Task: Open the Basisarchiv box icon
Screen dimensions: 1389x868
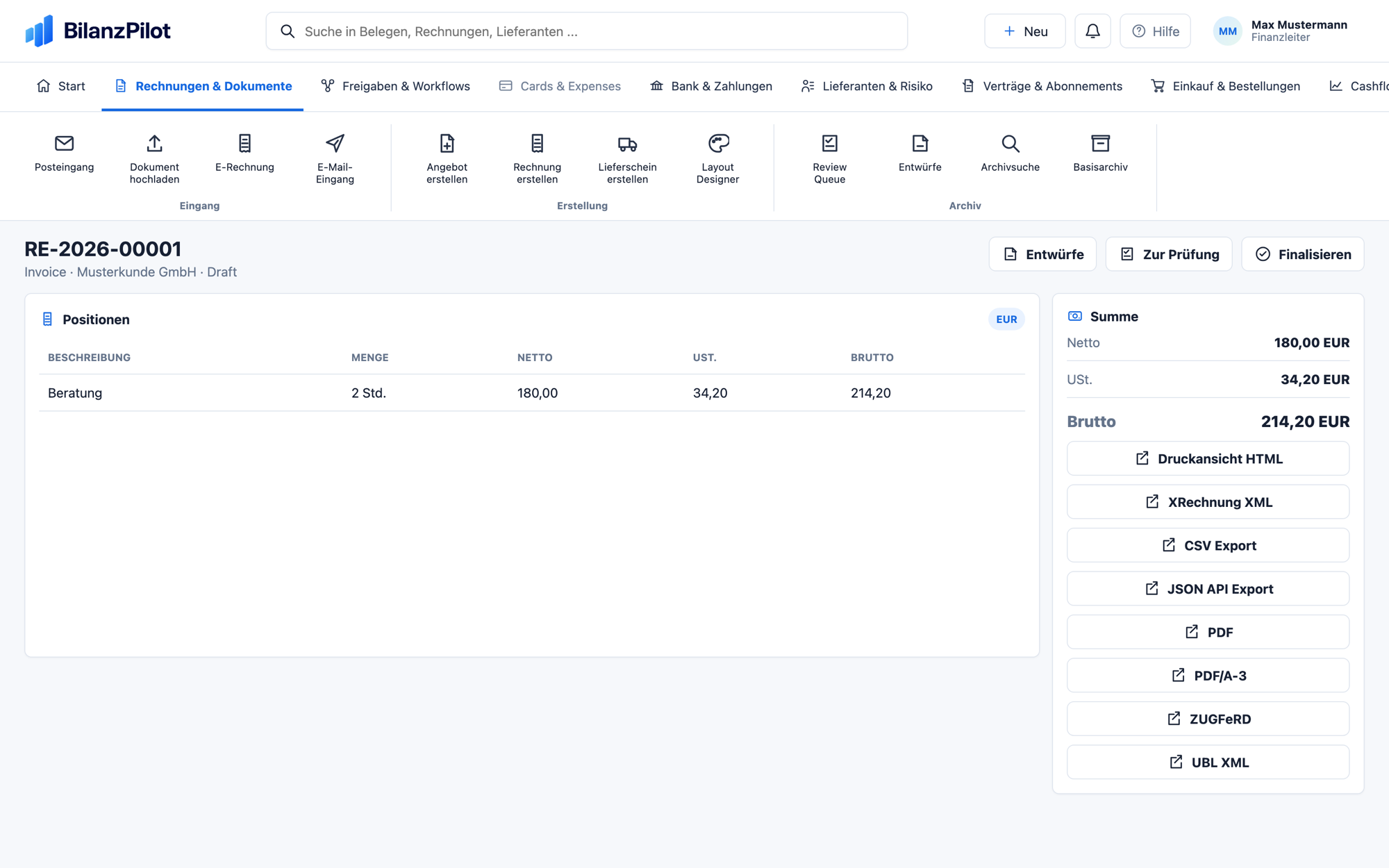Action: pos(1100,143)
